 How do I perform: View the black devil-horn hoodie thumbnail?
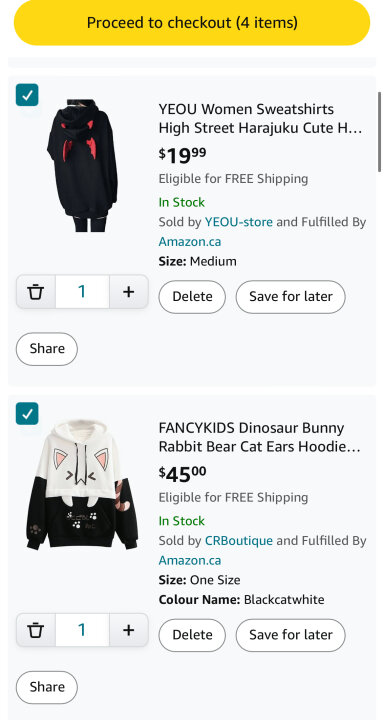pos(82,165)
